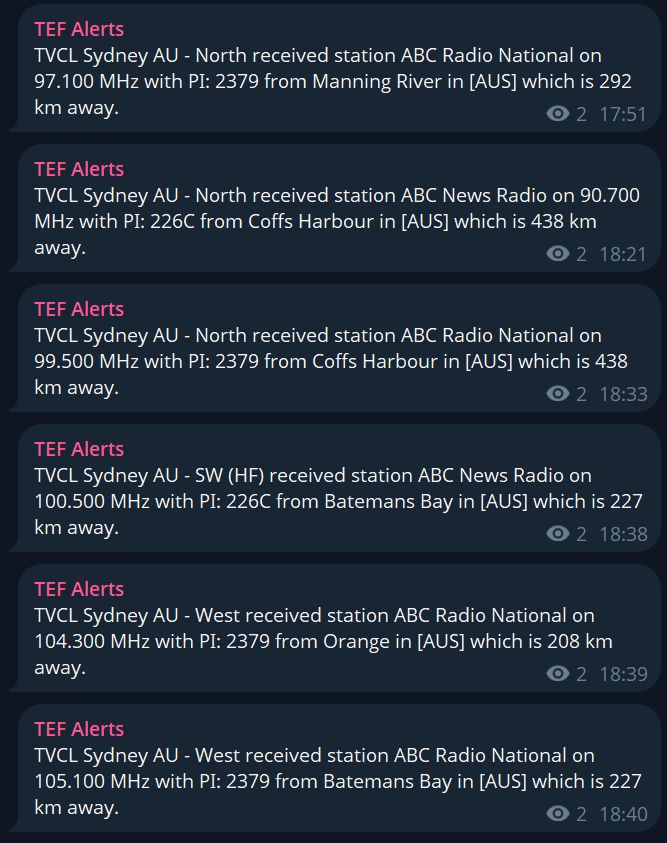Open TEF Alerts sender name above the 105.100 MHz message
667x843 pixels.
coord(79,729)
